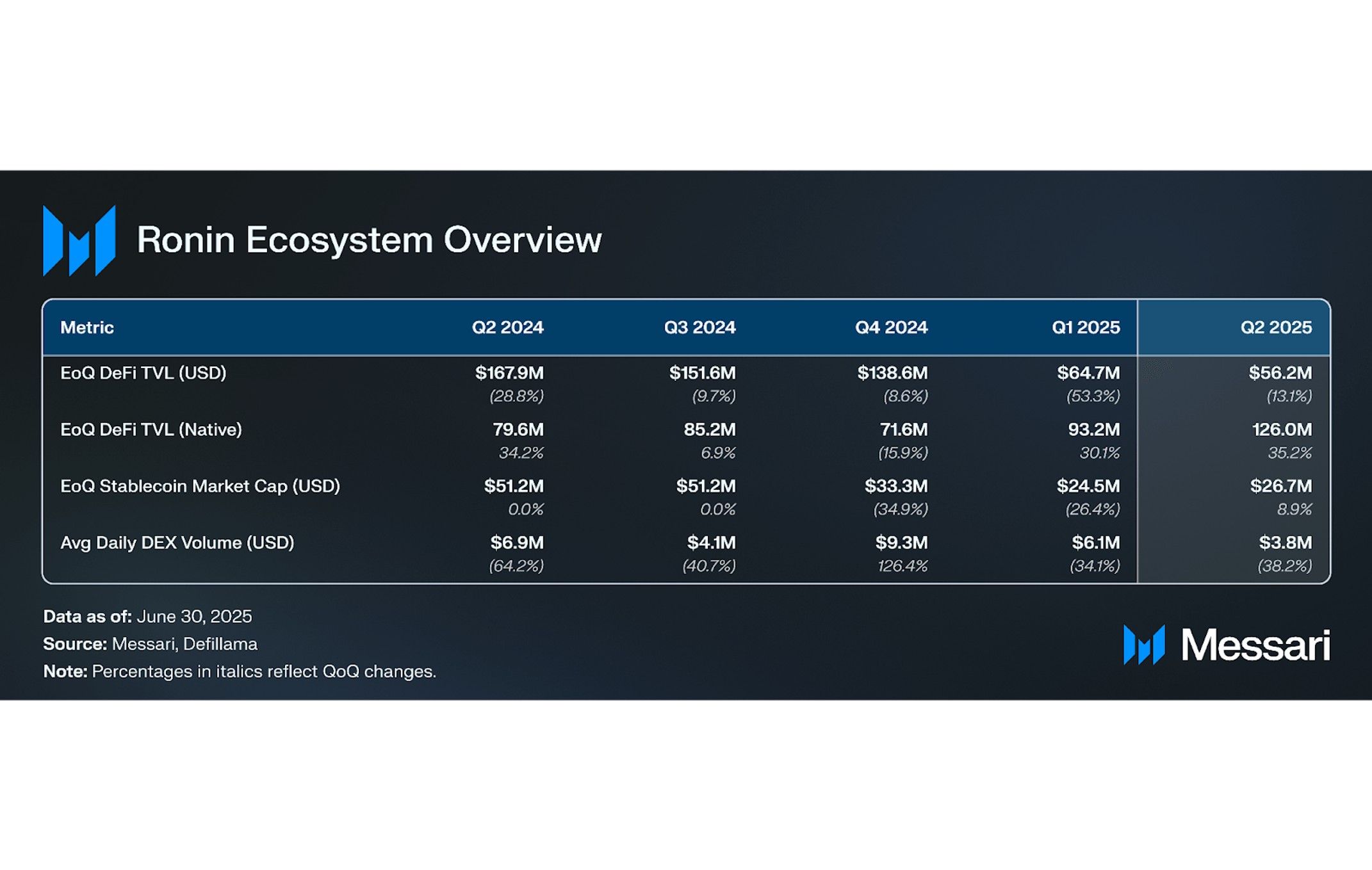Click the "(15.9%)" change figure
This screenshot has width=1372, height=870.
coord(903,453)
